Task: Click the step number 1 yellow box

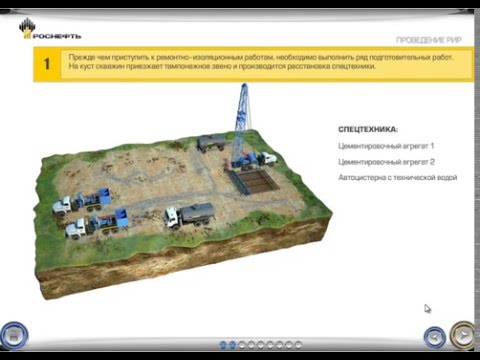Action: click(47, 64)
